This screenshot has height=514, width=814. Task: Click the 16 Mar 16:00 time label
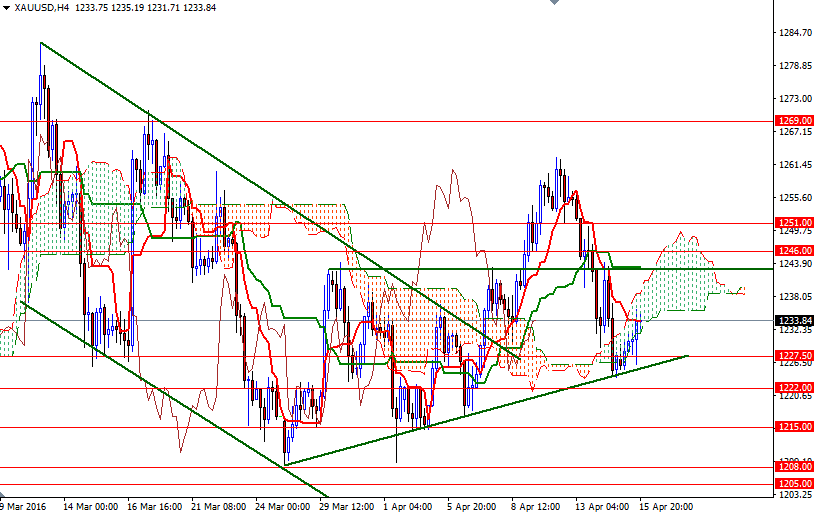tap(154, 507)
